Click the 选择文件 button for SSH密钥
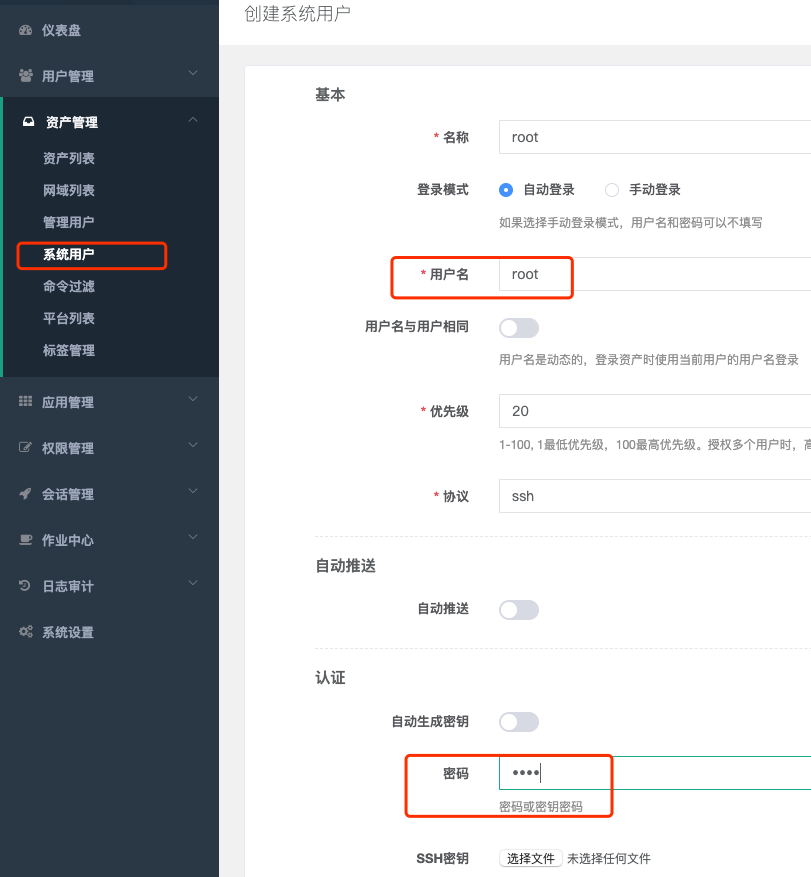Screen dimensions: 811x877 click(x=530, y=859)
